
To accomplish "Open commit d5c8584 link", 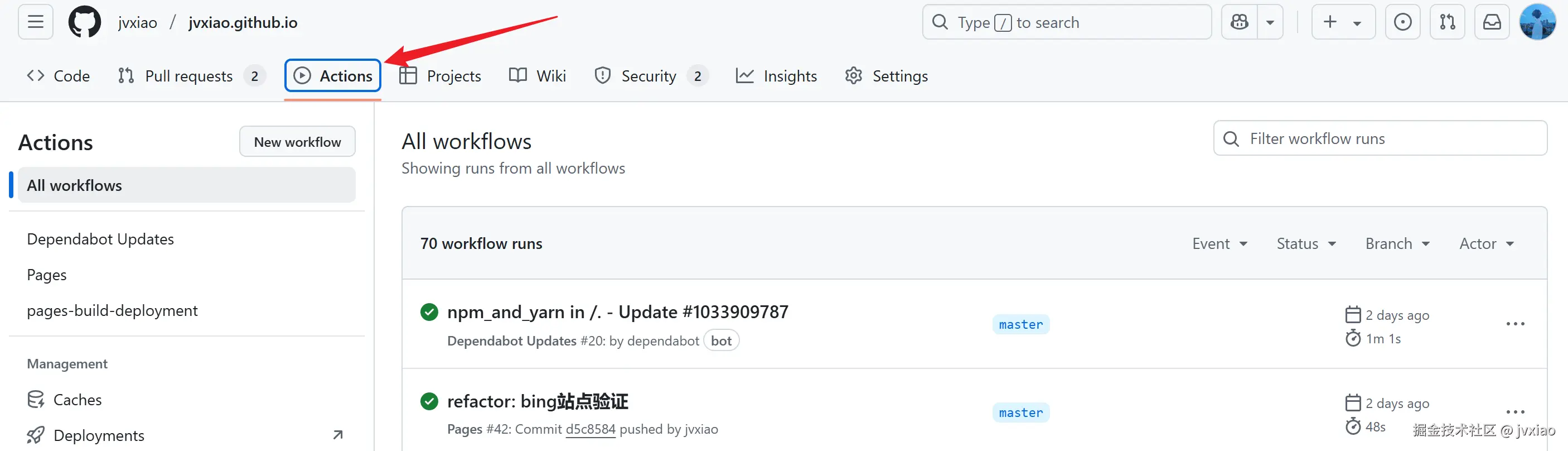I will 591,429.
